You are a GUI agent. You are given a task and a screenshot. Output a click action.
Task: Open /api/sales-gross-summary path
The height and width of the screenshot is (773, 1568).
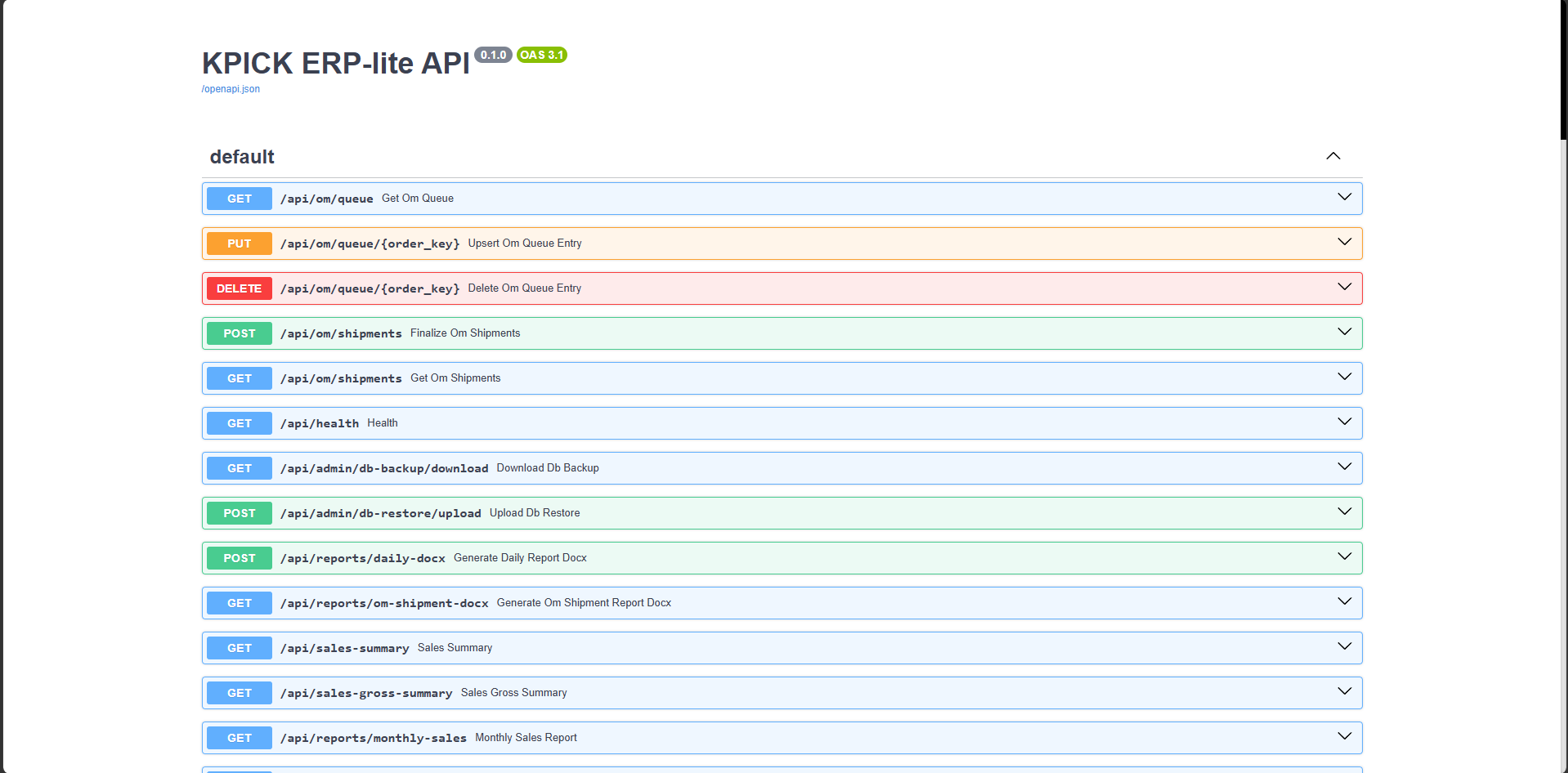point(366,693)
